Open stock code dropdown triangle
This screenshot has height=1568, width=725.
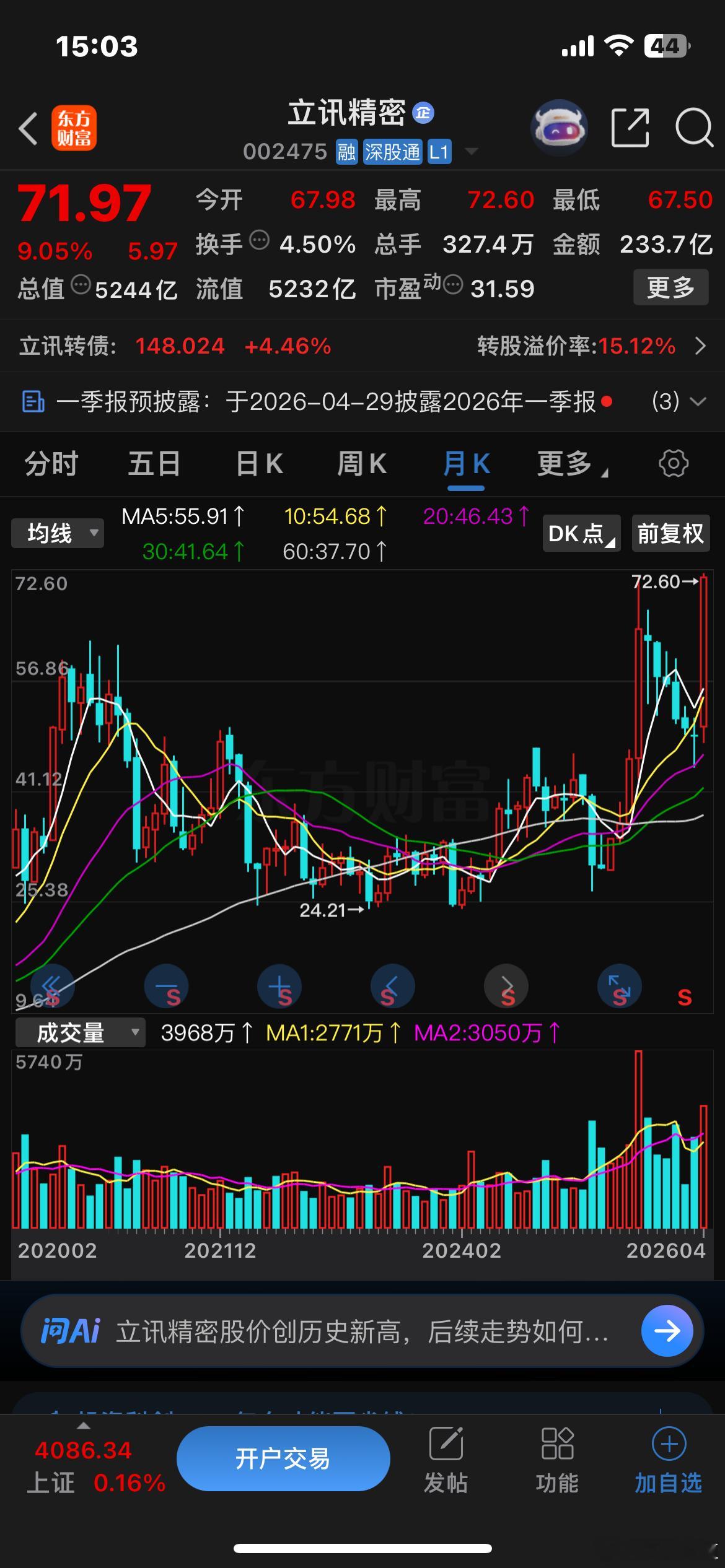(x=471, y=151)
